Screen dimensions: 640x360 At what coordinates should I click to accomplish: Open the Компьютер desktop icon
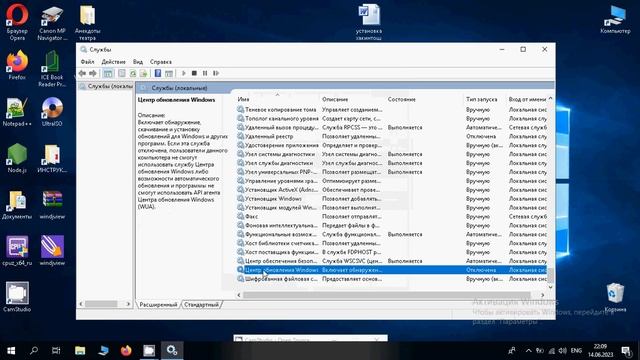pyautogui.click(x=615, y=19)
